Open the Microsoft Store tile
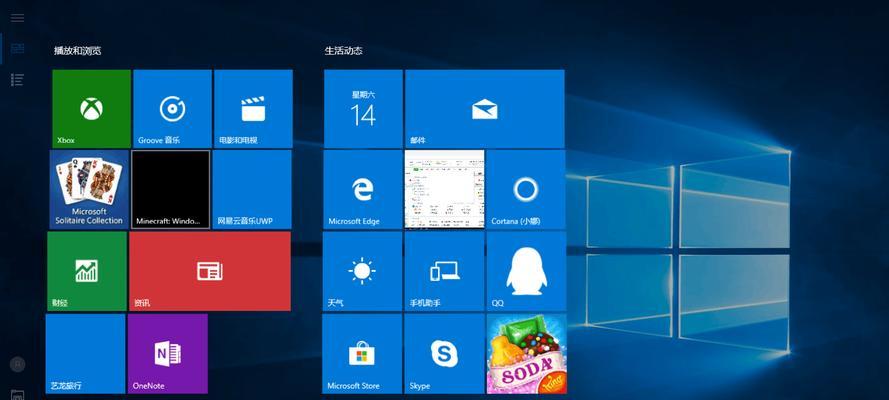Viewport: 889px width, 400px height. pyautogui.click(x=362, y=353)
